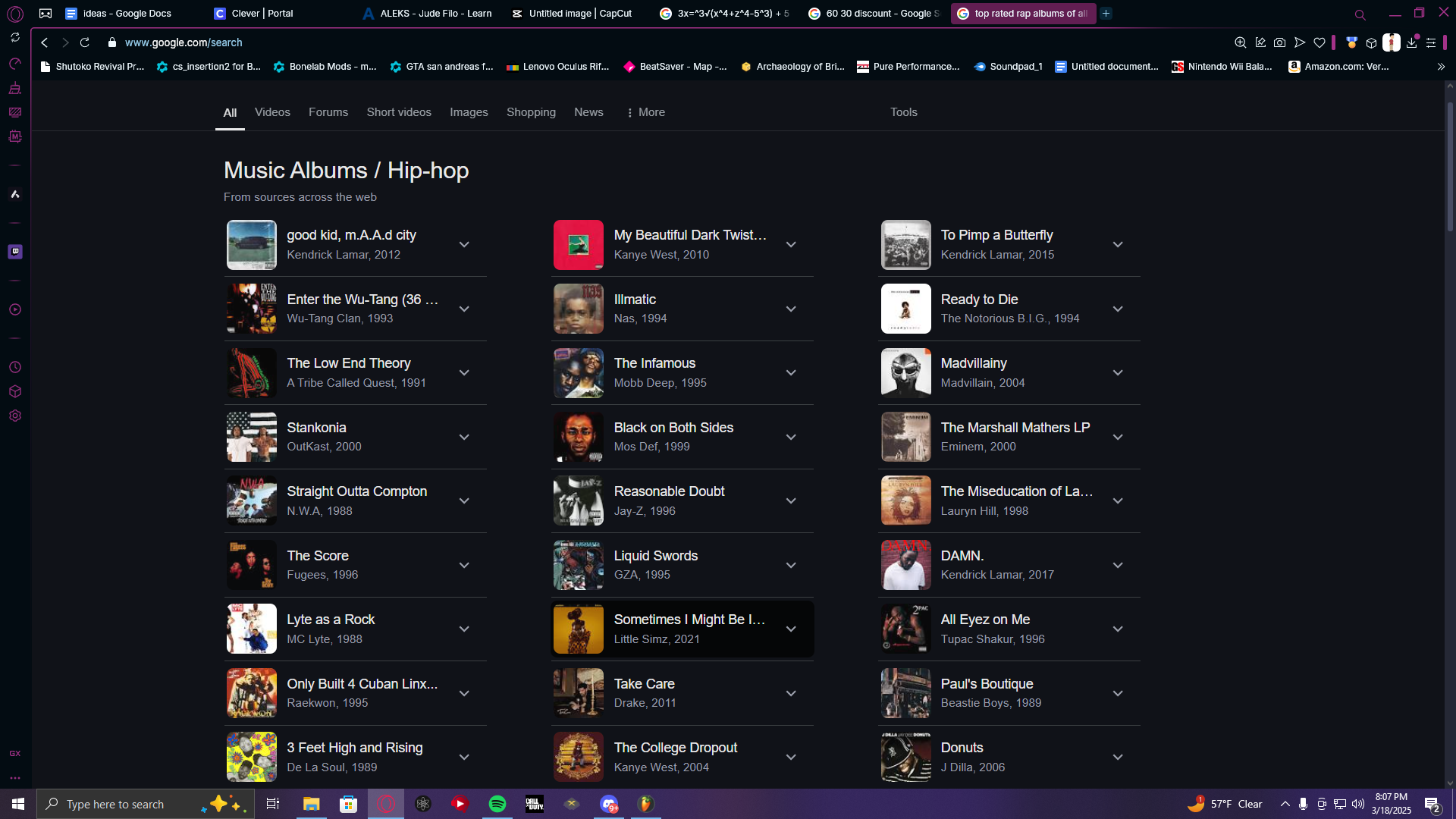The height and width of the screenshot is (819, 1456).
Task: Switch to the News search tab
Action: (588, 112)
